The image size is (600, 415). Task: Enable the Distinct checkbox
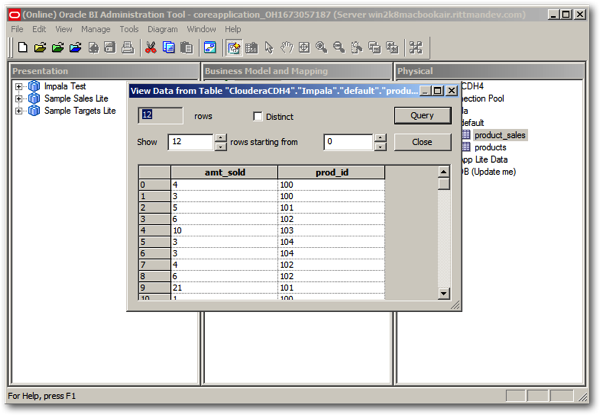[x=258, y=116]
